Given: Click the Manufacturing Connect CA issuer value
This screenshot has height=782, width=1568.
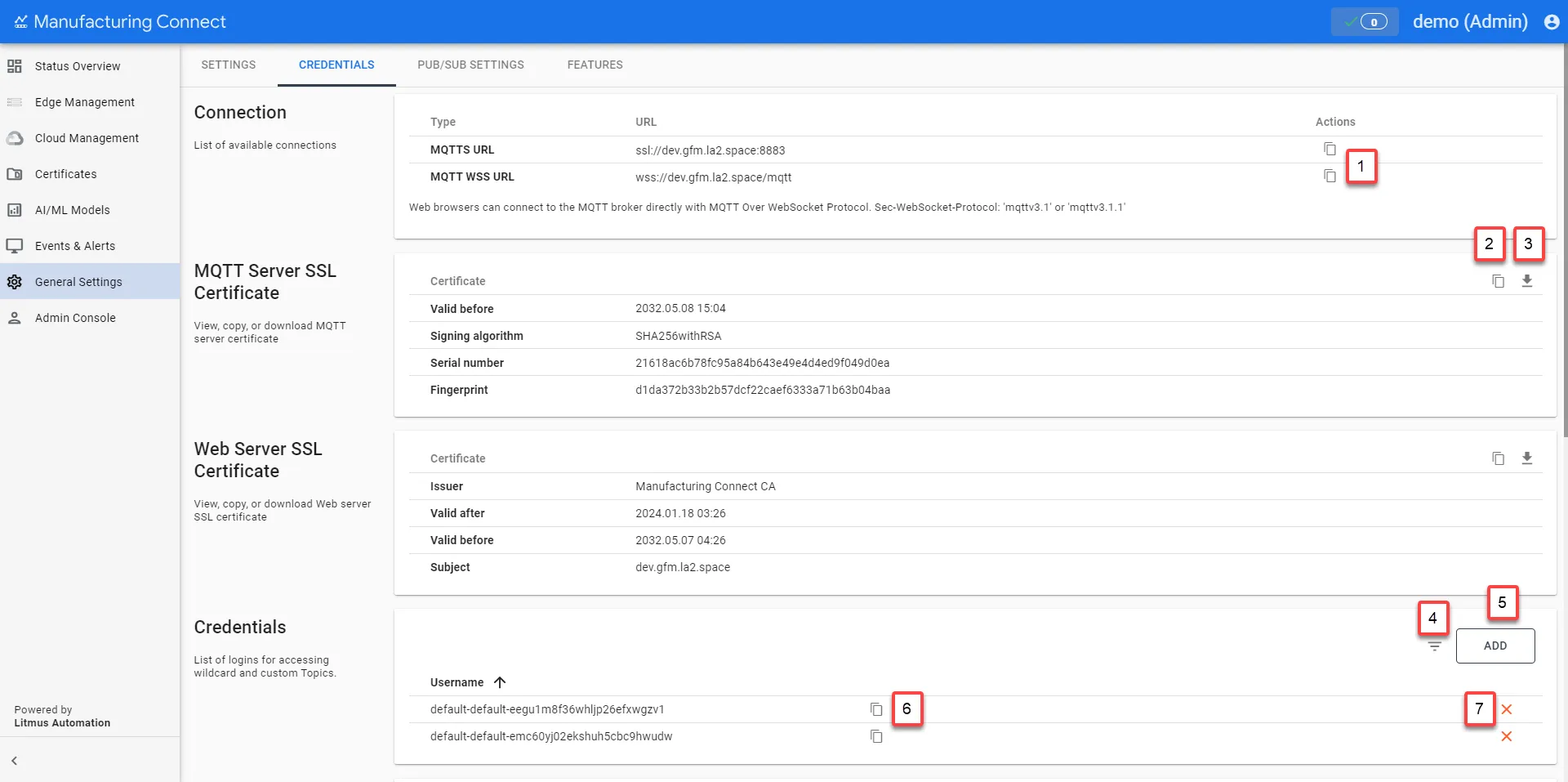Looking at the screenshot, I should click(x=706, y=486).
